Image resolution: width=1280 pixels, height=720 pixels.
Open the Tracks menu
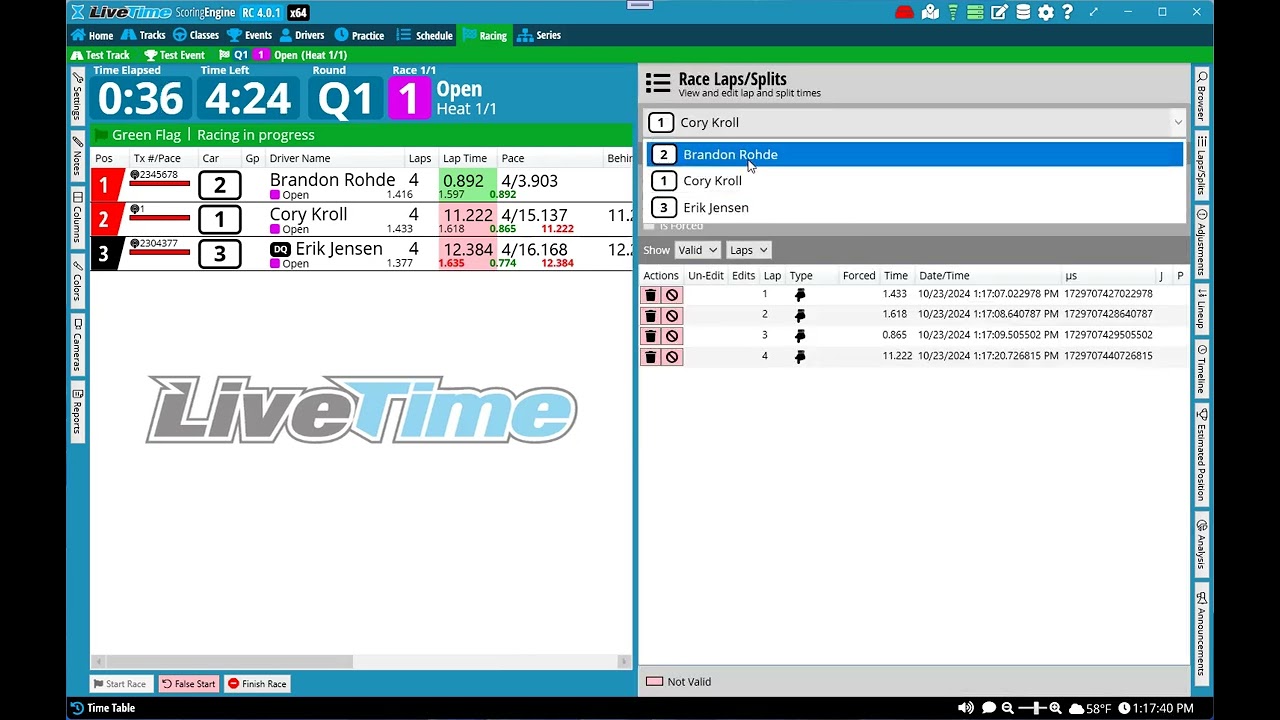[x=143, y=35]
